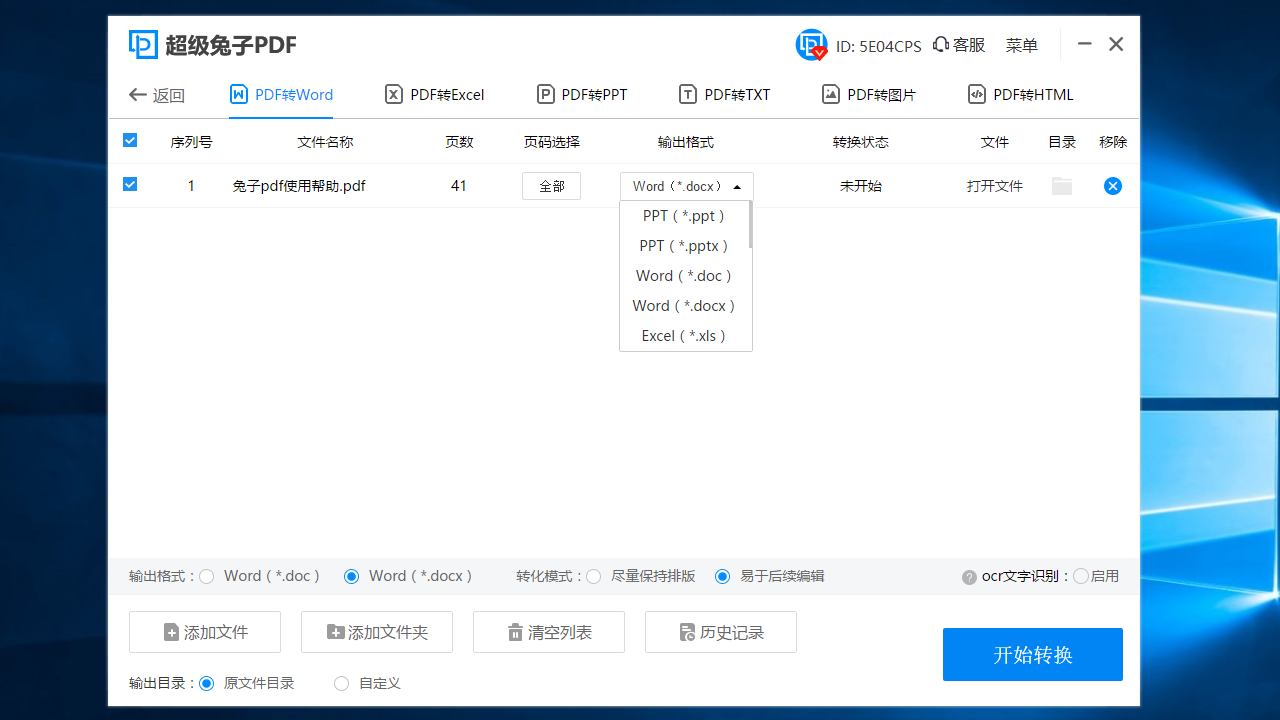The width and height of the screenshot is (1280, 720).
Task: Click the back arrow next to 返回
Action: tap(137, 94)
